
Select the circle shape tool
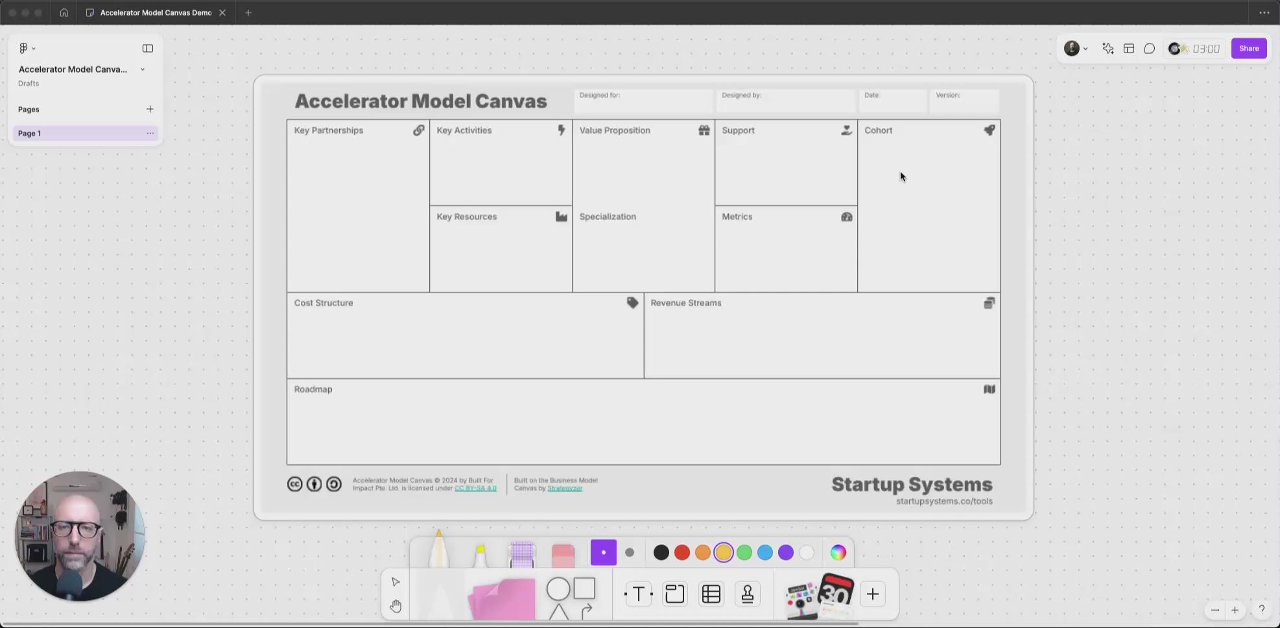[x=558, y=590]
